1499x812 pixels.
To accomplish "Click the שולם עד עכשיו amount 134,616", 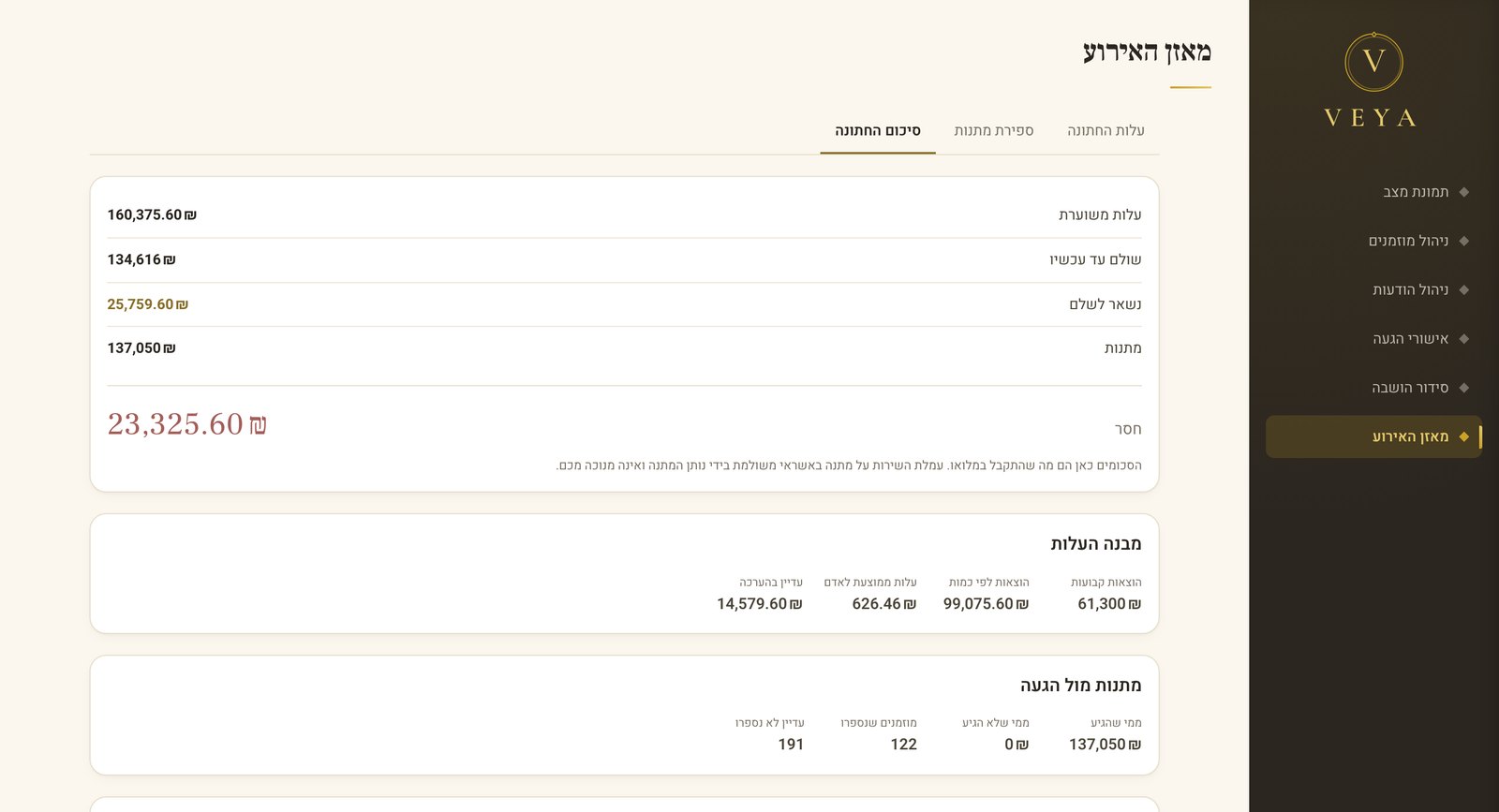I will (x=141, y=259).
